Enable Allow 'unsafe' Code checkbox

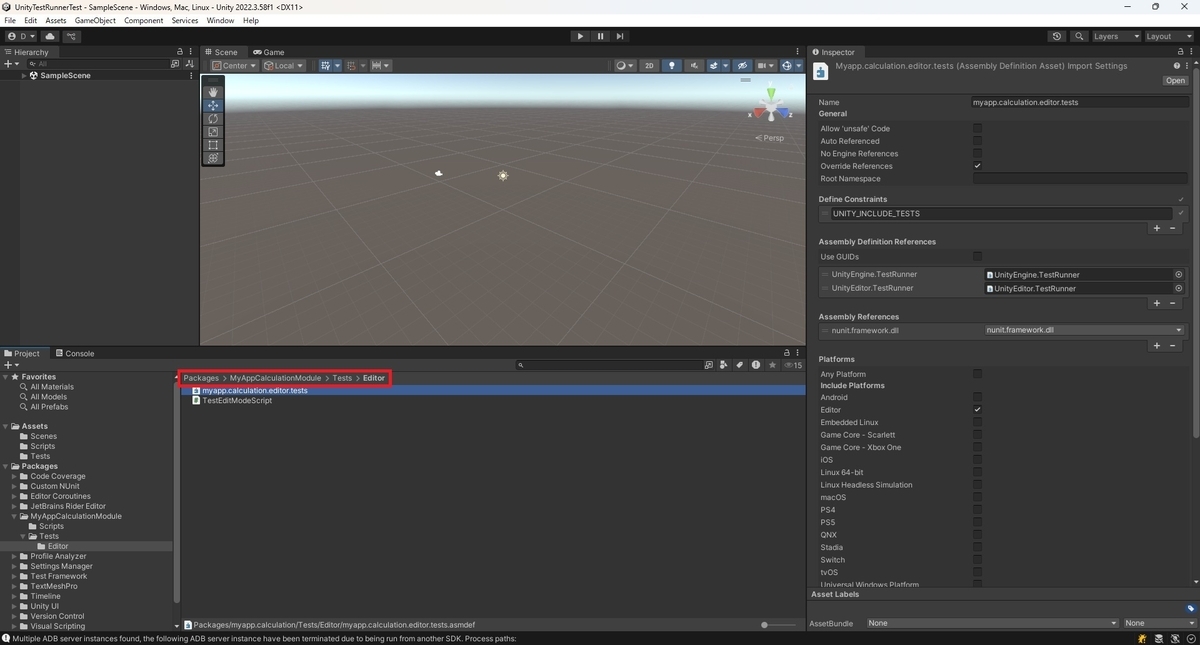coord(977,128)
